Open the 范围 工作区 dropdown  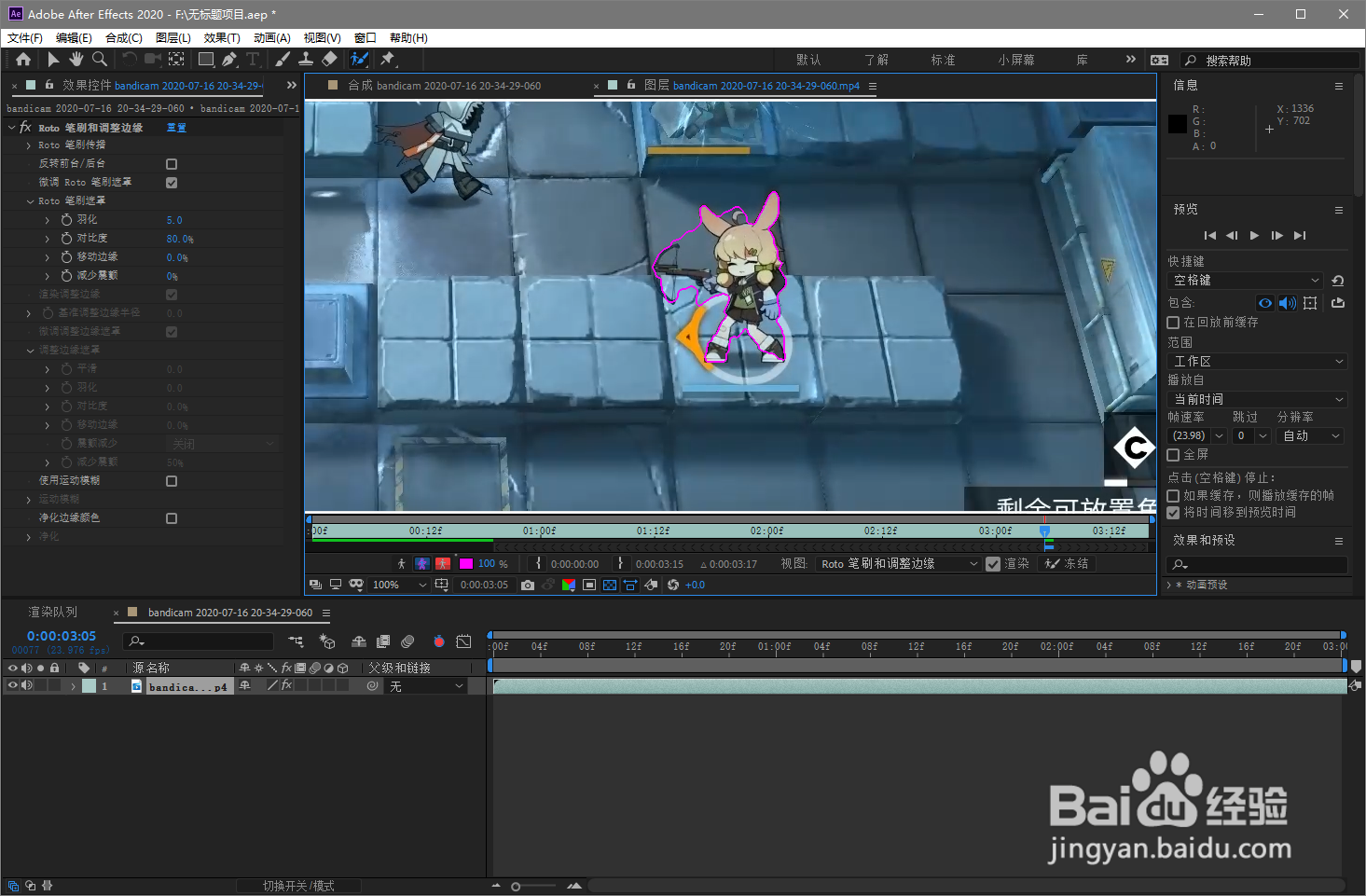tap(1257, 362)
